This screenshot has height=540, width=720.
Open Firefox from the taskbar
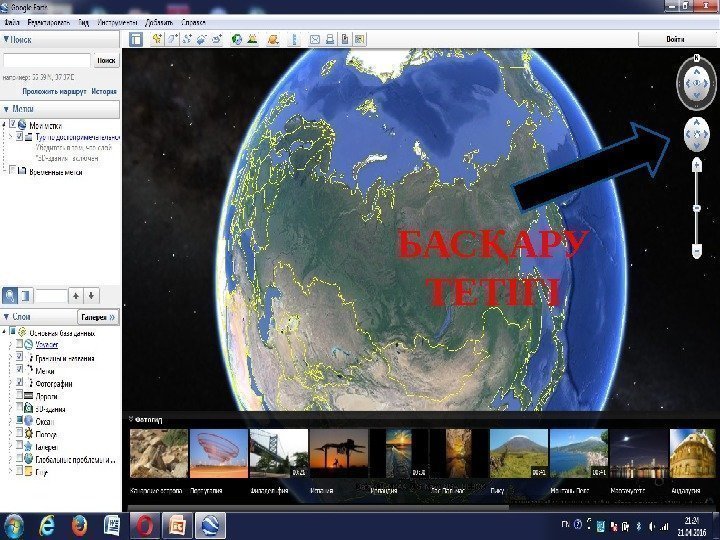tap(79, 525)
